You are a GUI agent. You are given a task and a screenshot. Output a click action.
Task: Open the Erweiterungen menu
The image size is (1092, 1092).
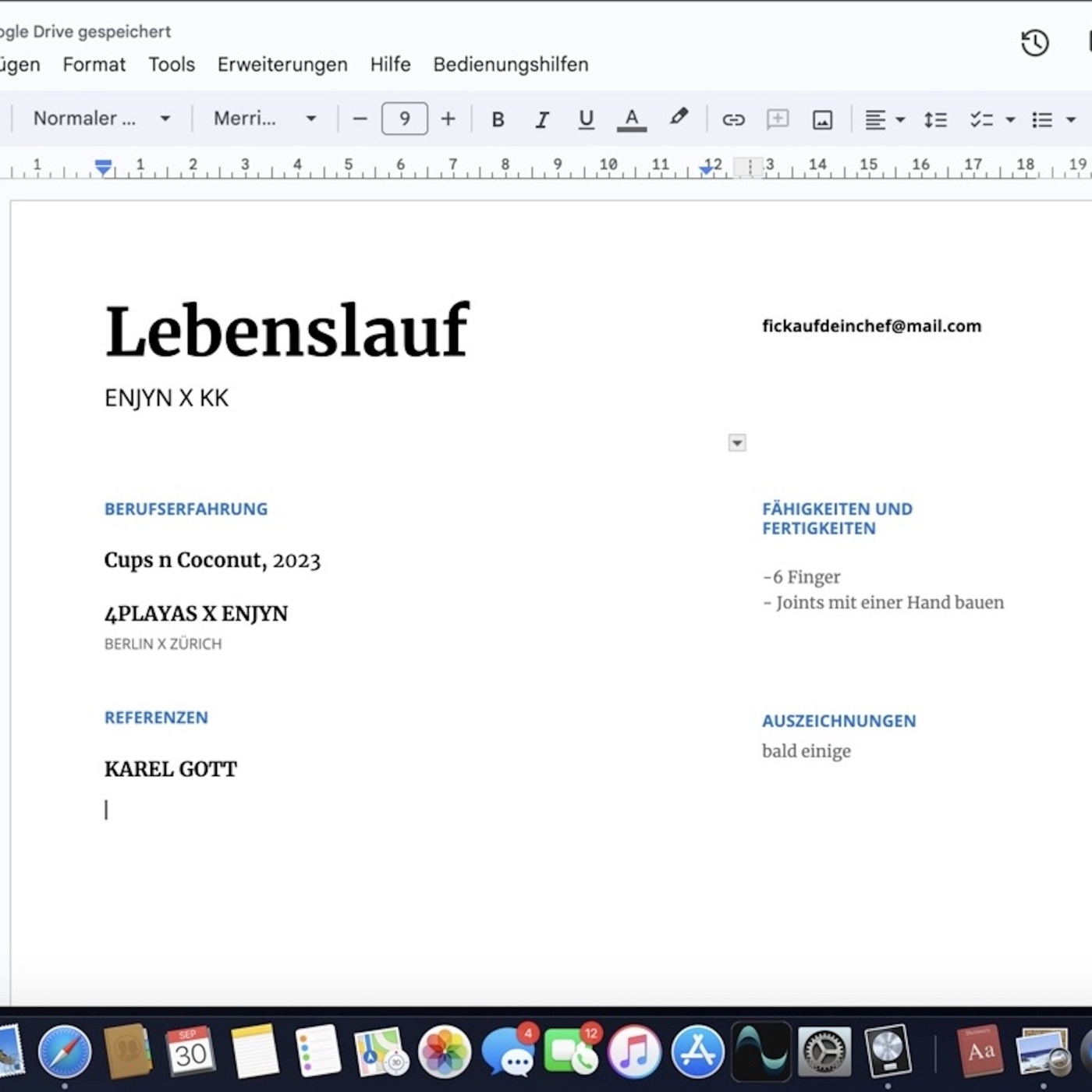tap(282, 65)
